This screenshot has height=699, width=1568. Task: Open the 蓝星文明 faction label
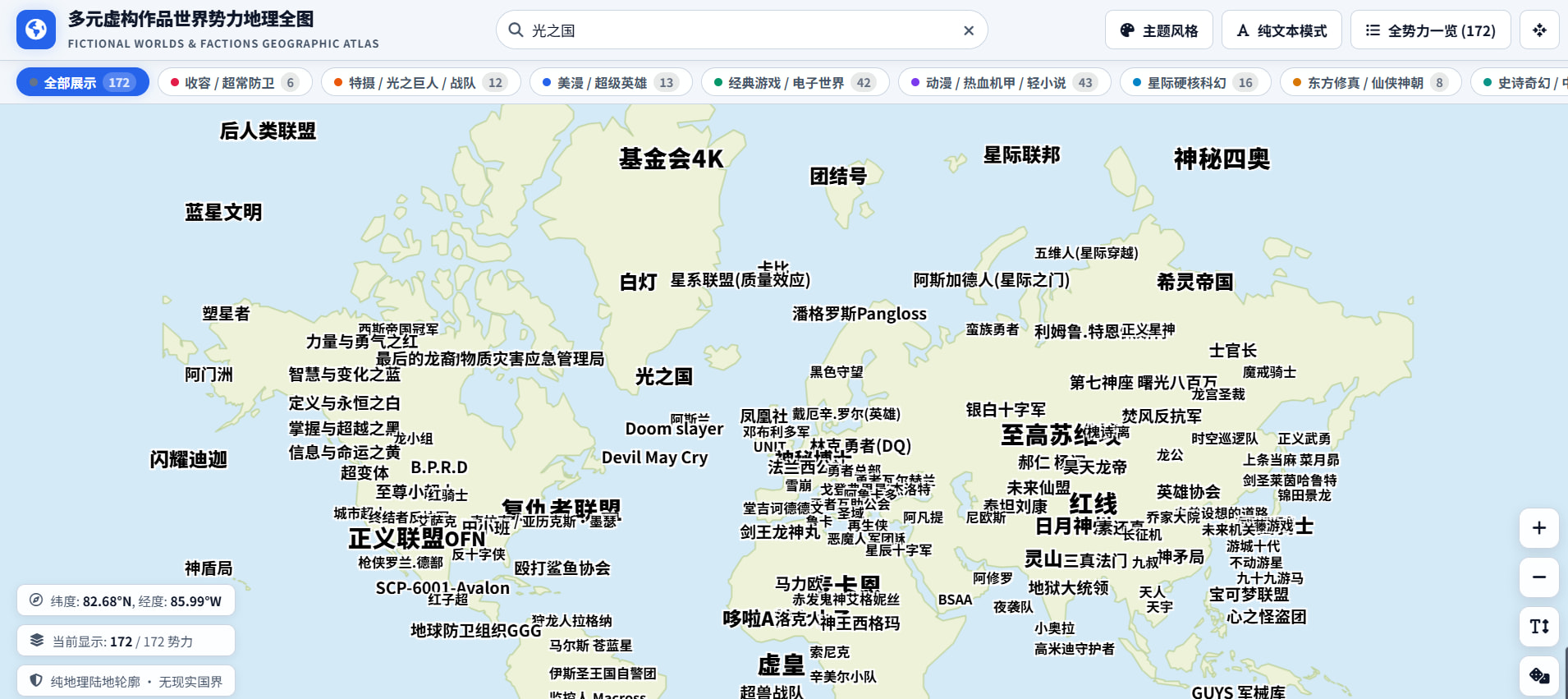coord(223,213)
